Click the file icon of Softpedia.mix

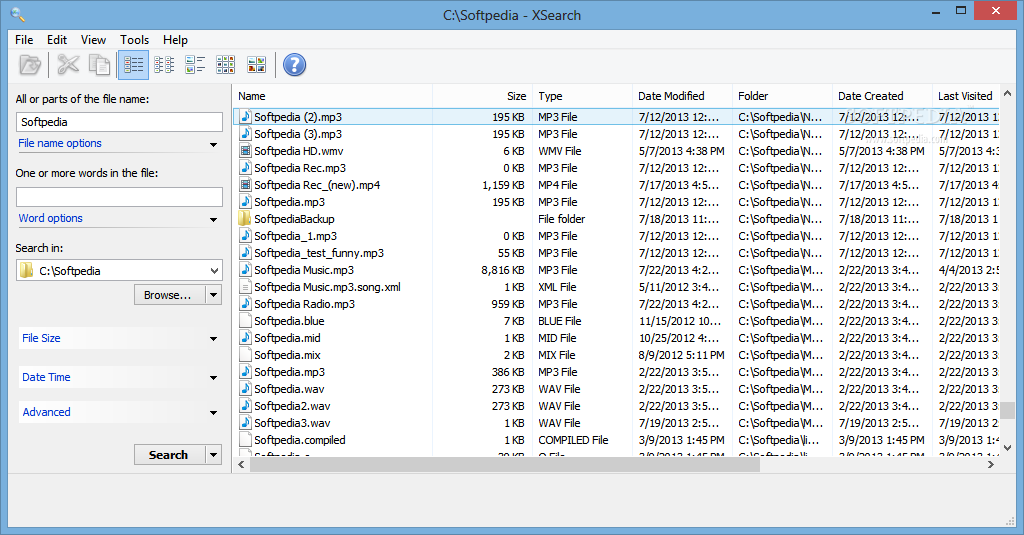246,354
